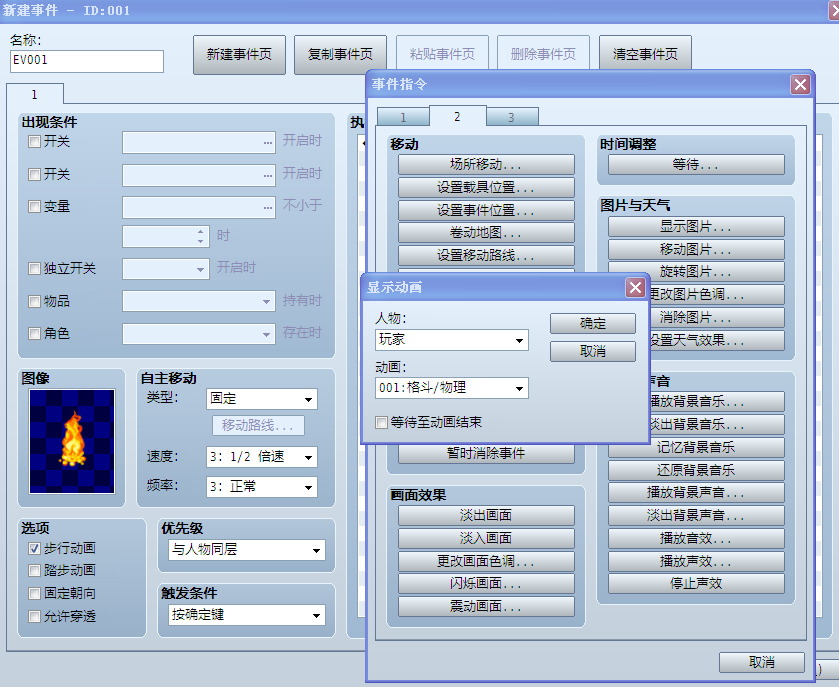Image resolution: width=839 pixels, height=687 pixels.
Task: Click 新建事件页 button
Action: pyautogui.click(x=239, y=54)
